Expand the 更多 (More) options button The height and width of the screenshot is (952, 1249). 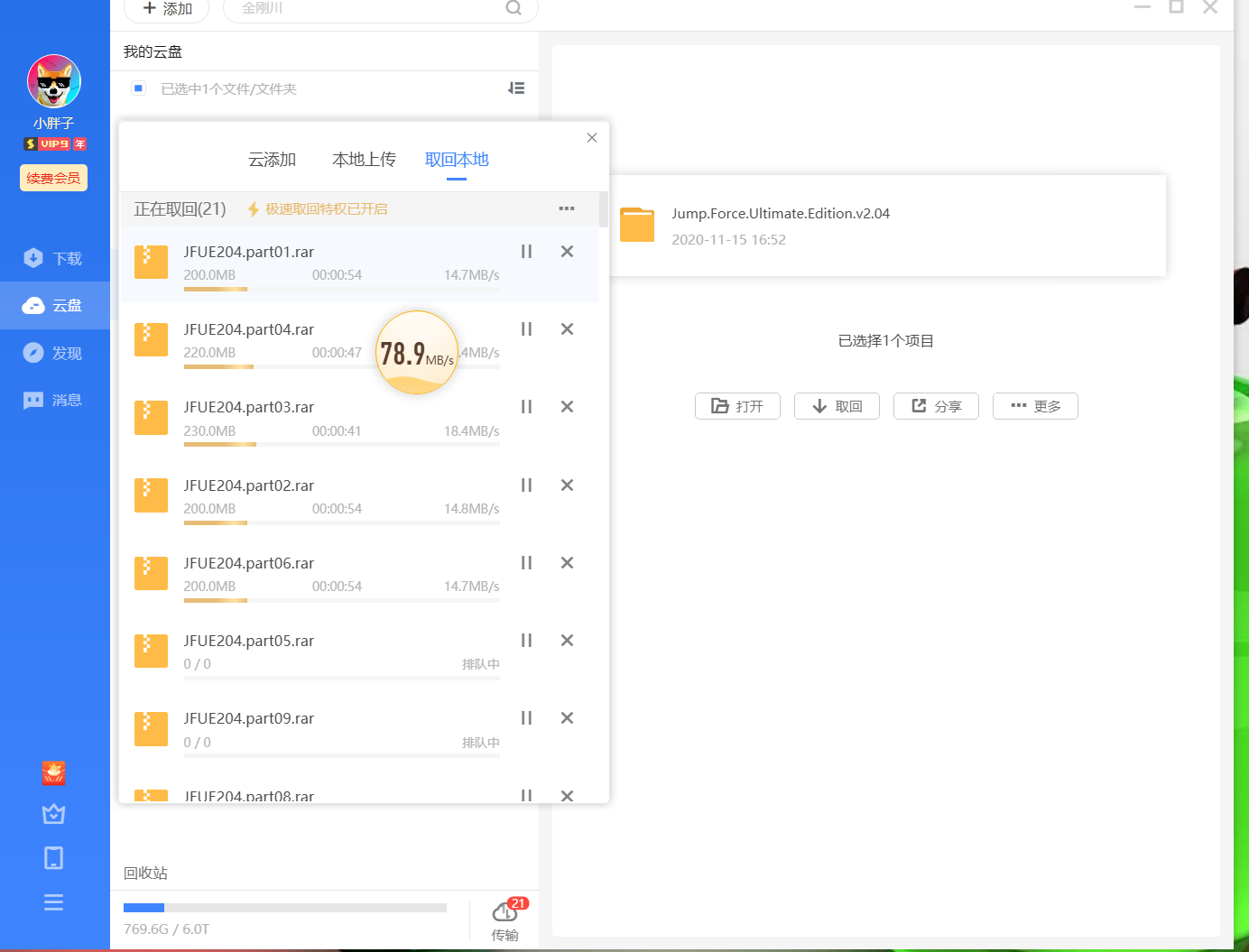tap(1035, 406)
